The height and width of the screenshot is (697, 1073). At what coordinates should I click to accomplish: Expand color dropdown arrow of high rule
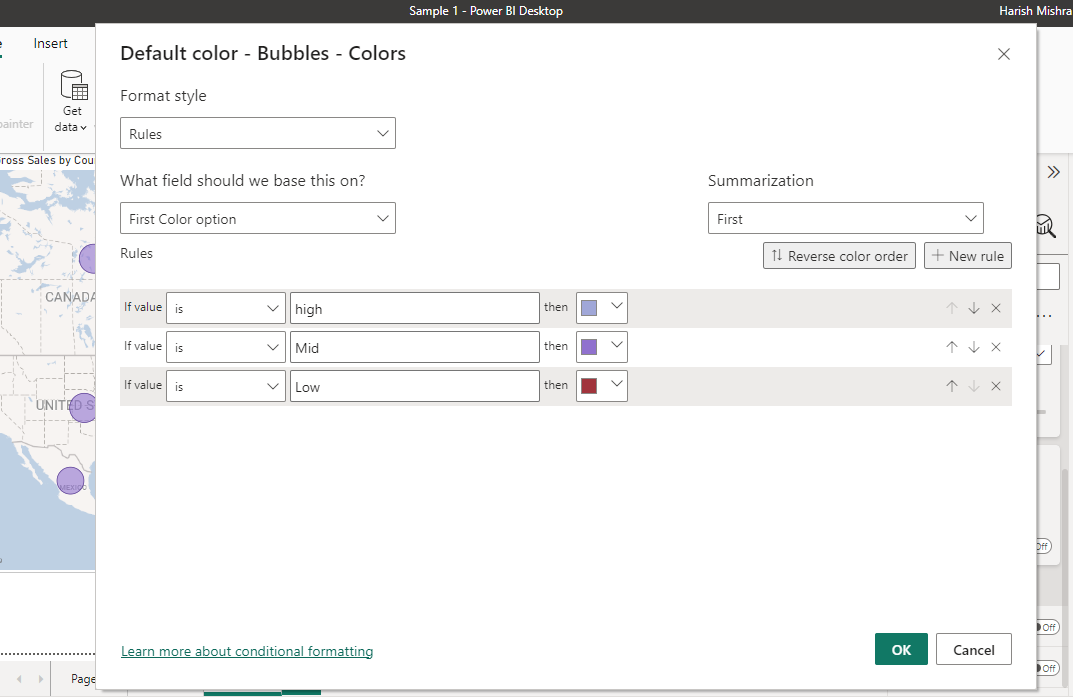[617, 306]
